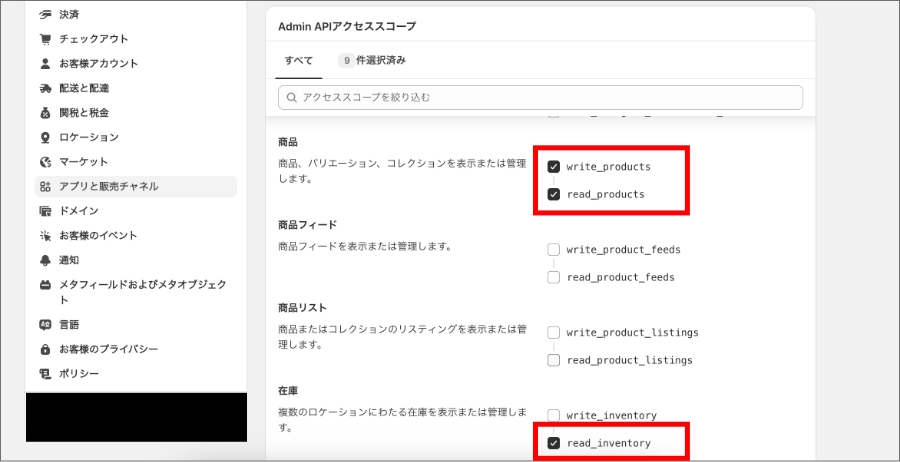
Task: Check the write_product_listings checkbox
Action: point(553,333)
